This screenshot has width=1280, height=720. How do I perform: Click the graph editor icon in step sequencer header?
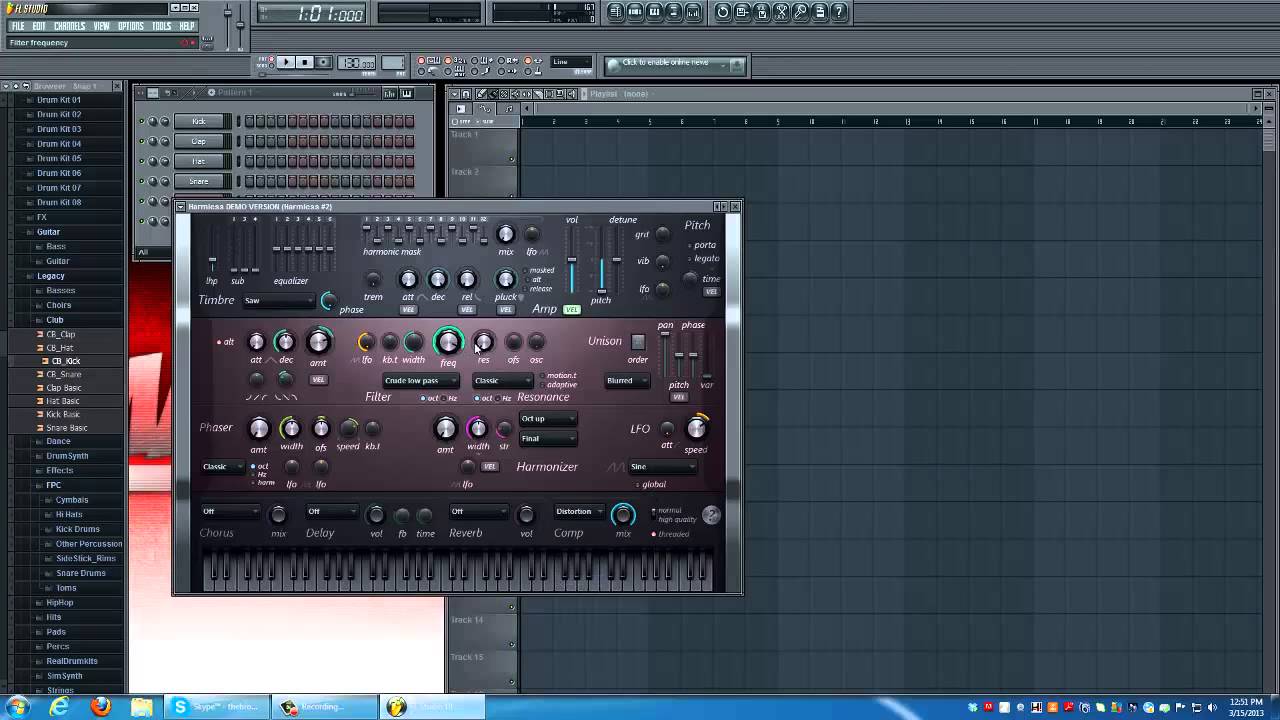click(389, 93)
